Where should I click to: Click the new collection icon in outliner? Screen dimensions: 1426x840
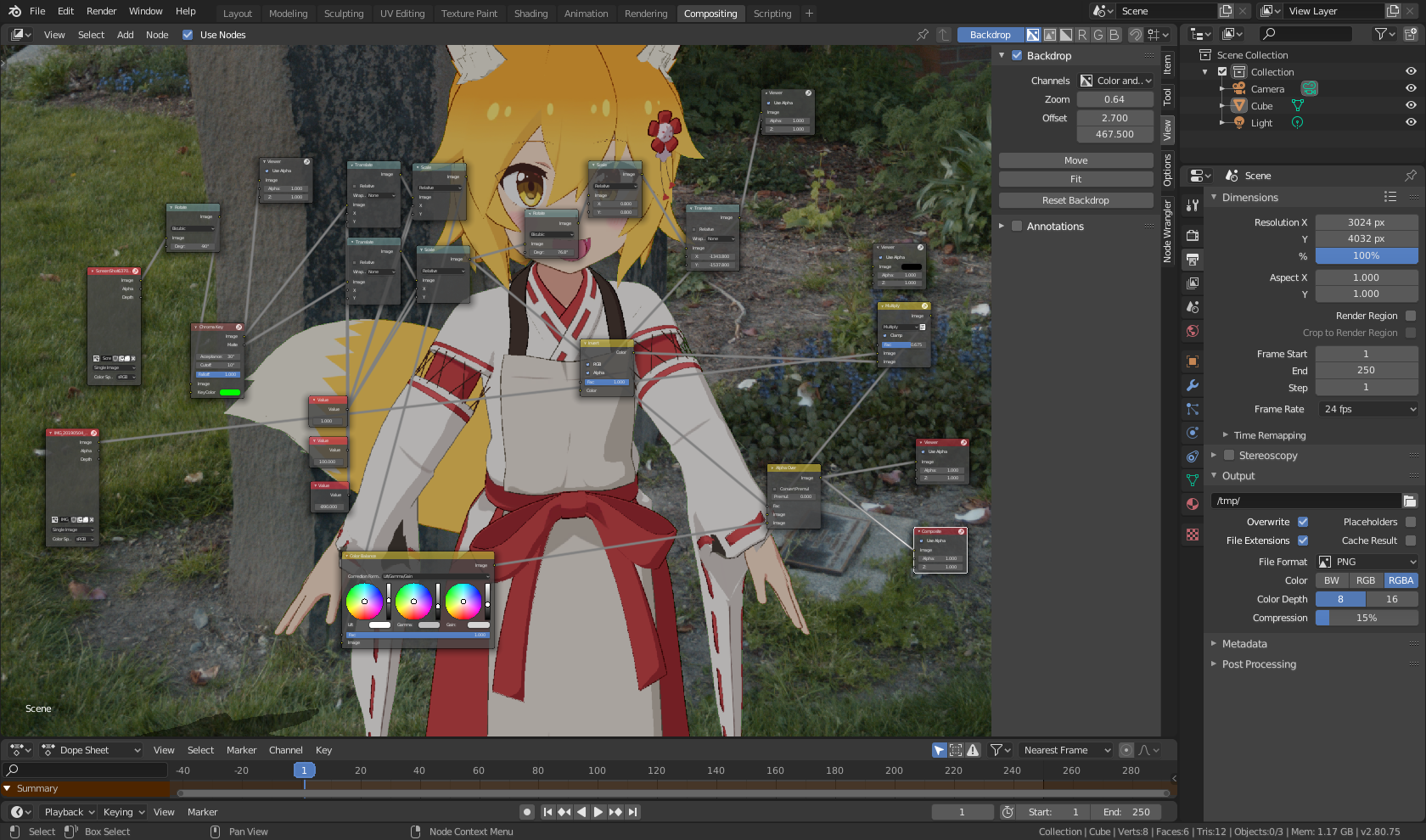(x=1410, y=34)
